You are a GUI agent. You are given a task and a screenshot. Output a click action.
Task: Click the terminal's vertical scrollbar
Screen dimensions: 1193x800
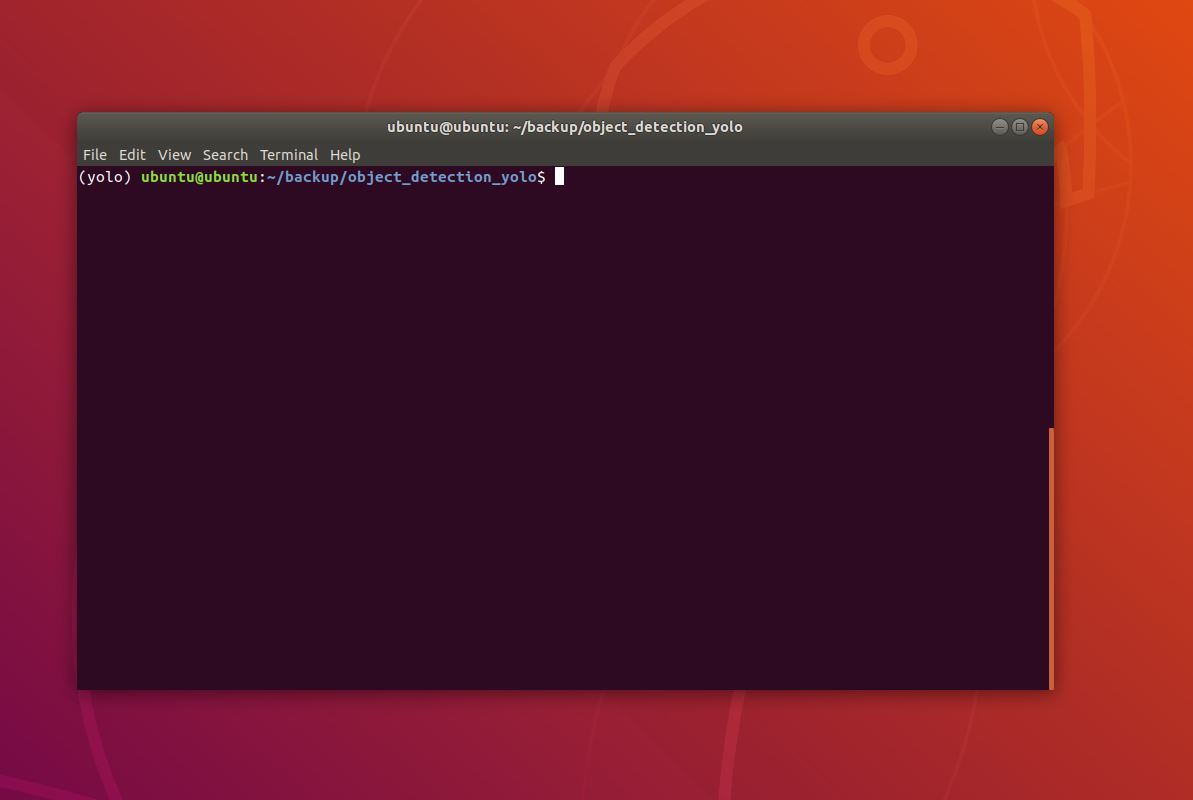(1051, 559)
